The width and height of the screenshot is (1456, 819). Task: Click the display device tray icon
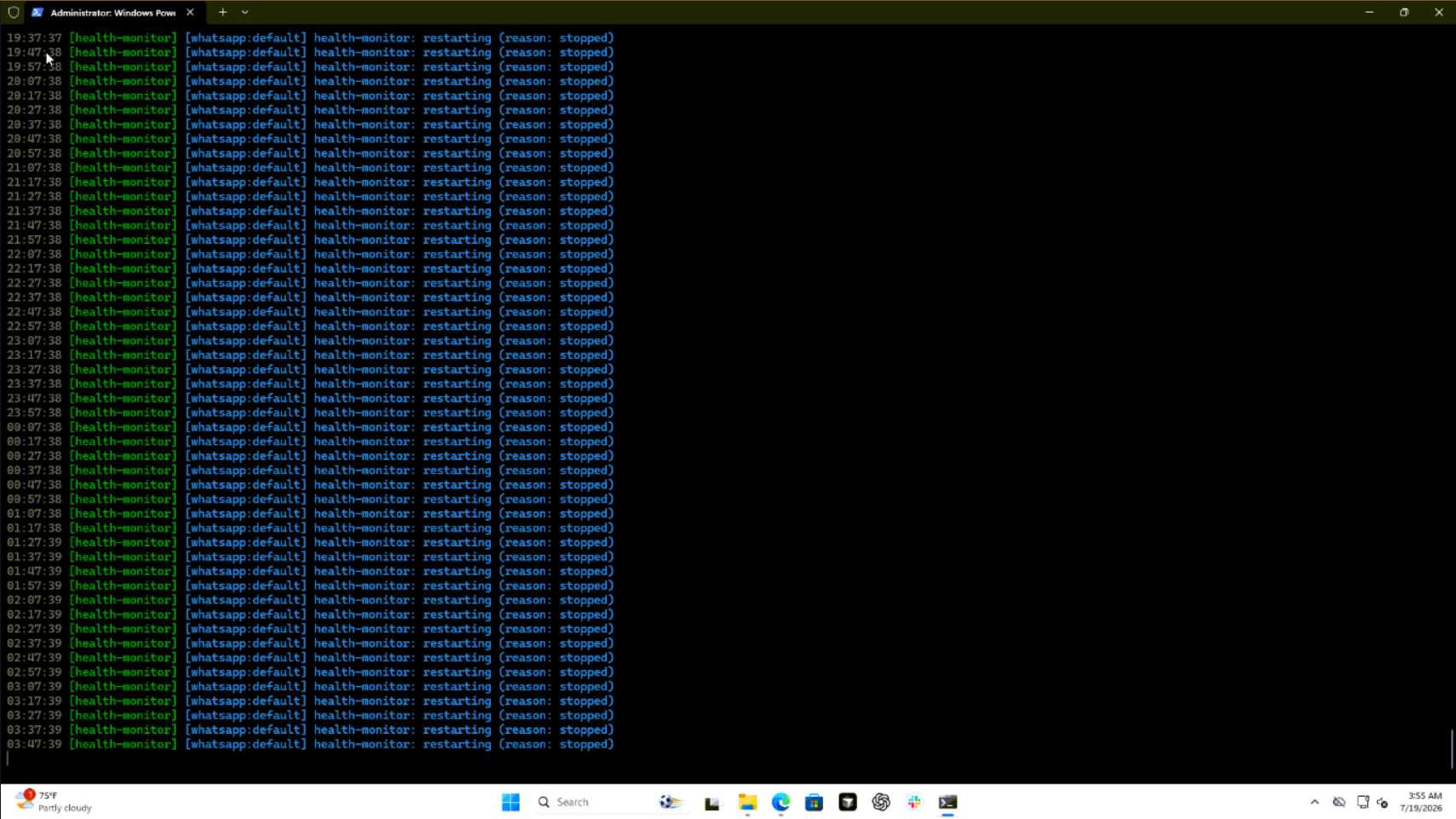(x=1362, y=802)
